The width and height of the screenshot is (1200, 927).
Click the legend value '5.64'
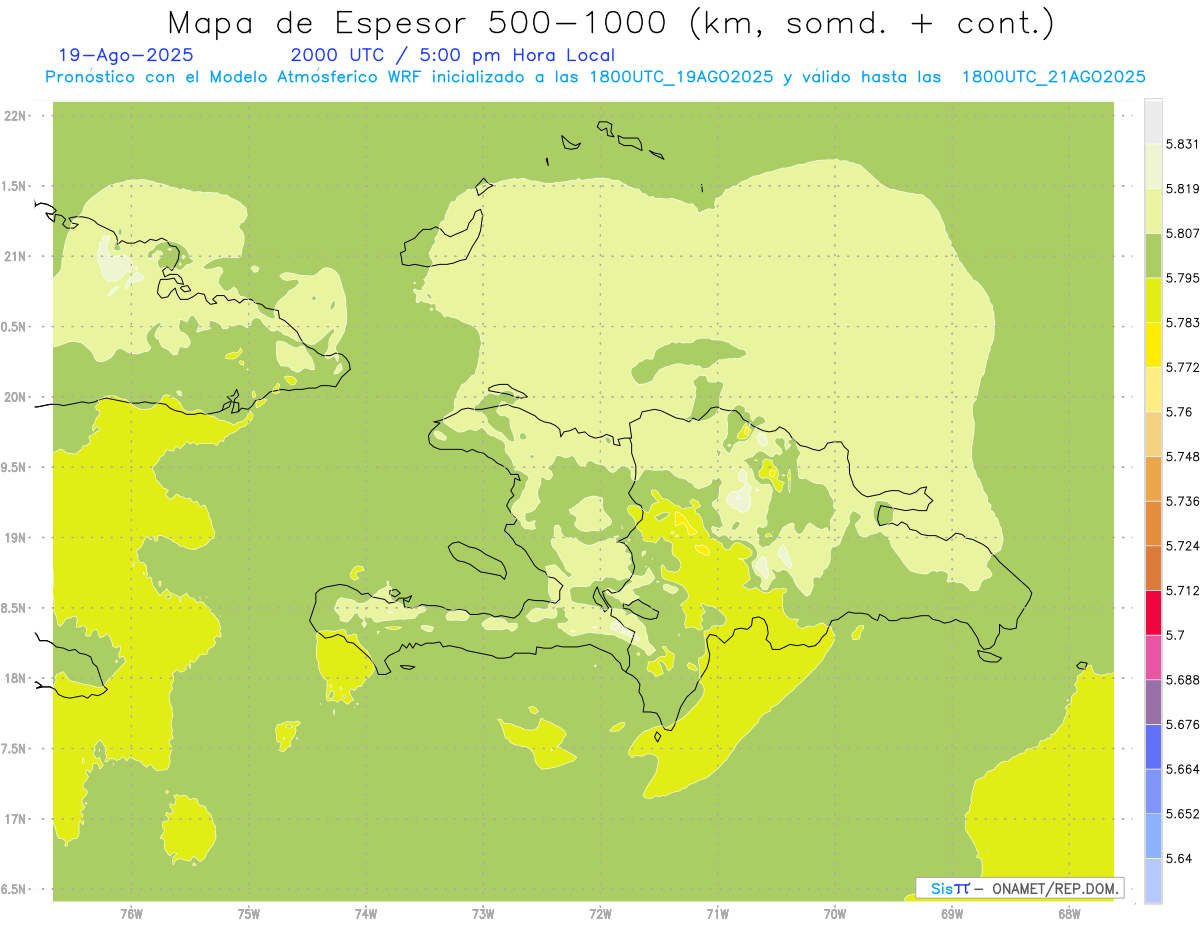click(1179, 859)
